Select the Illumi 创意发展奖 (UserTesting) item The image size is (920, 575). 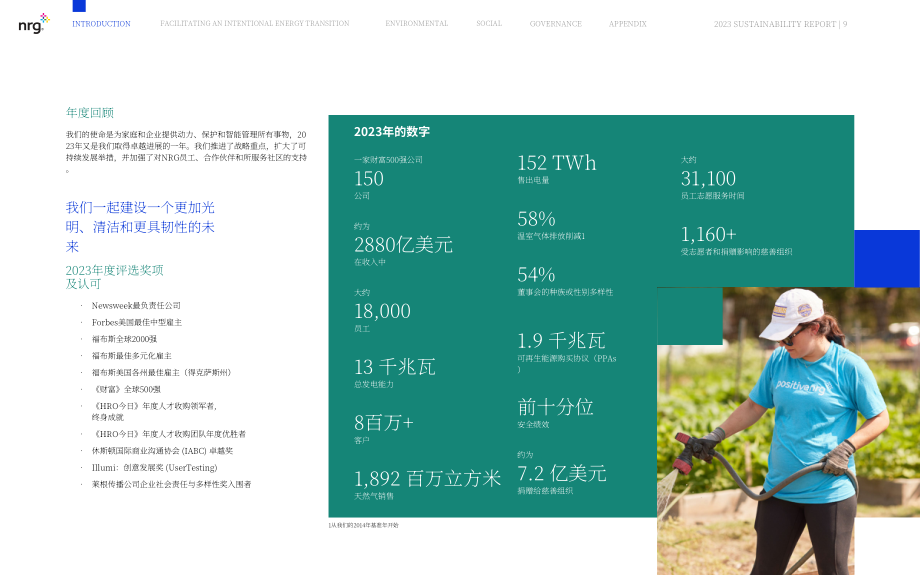point(154,468)
